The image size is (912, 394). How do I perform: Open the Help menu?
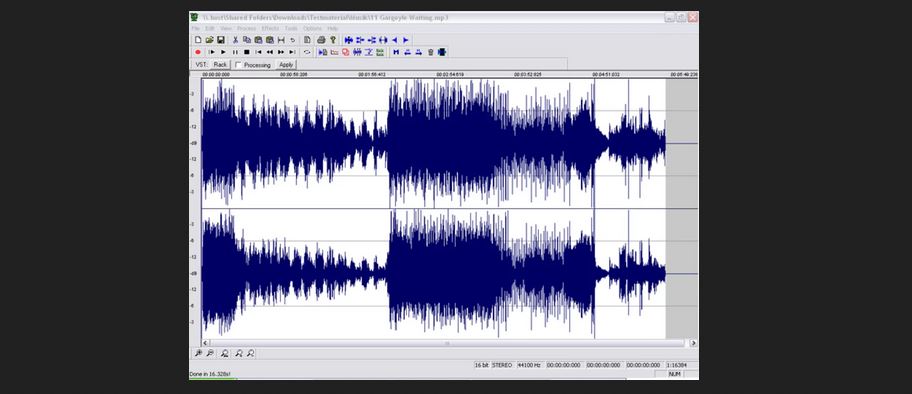pos(333,29)
